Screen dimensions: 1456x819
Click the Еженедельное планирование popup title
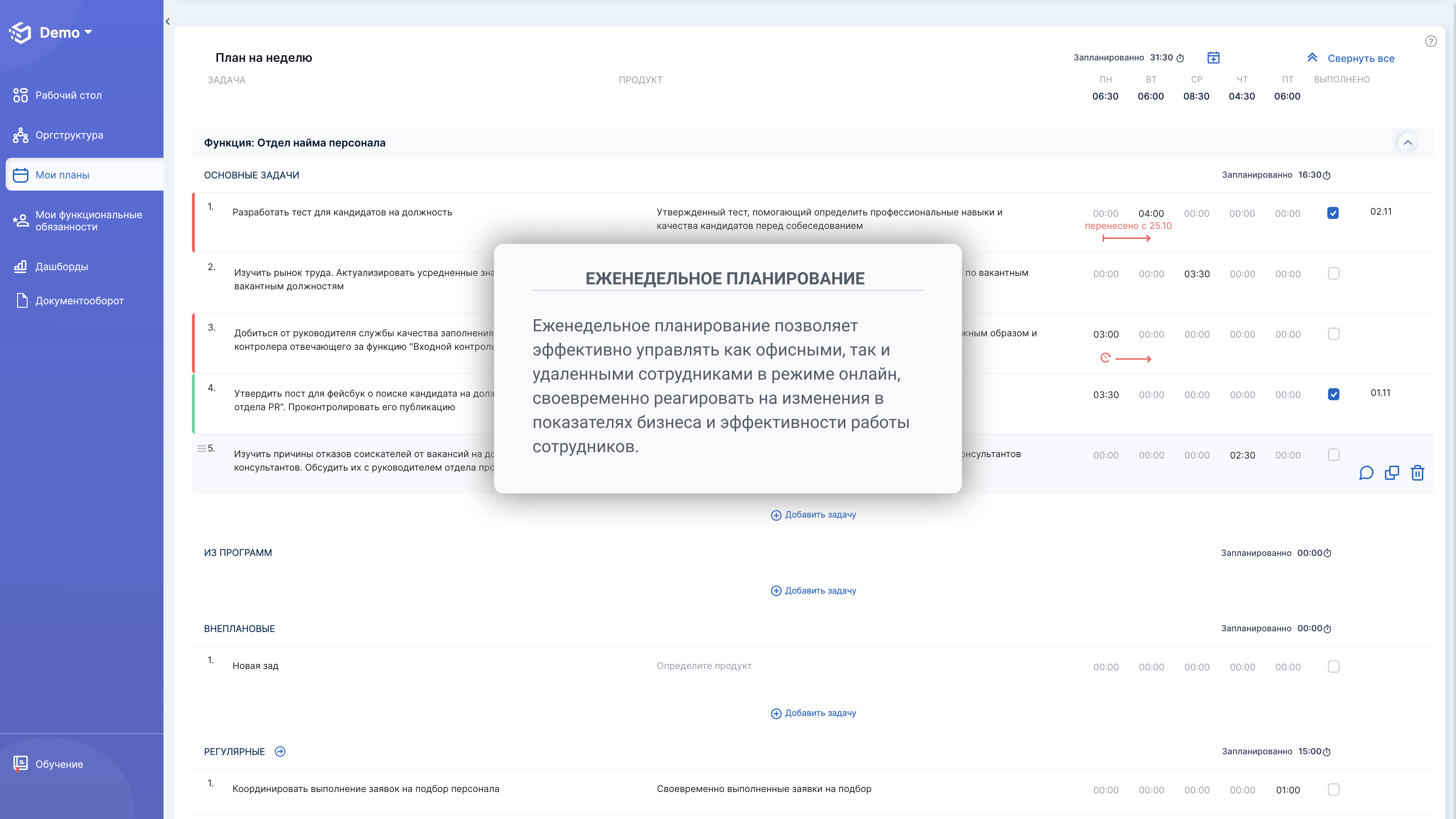click(724, 279)
